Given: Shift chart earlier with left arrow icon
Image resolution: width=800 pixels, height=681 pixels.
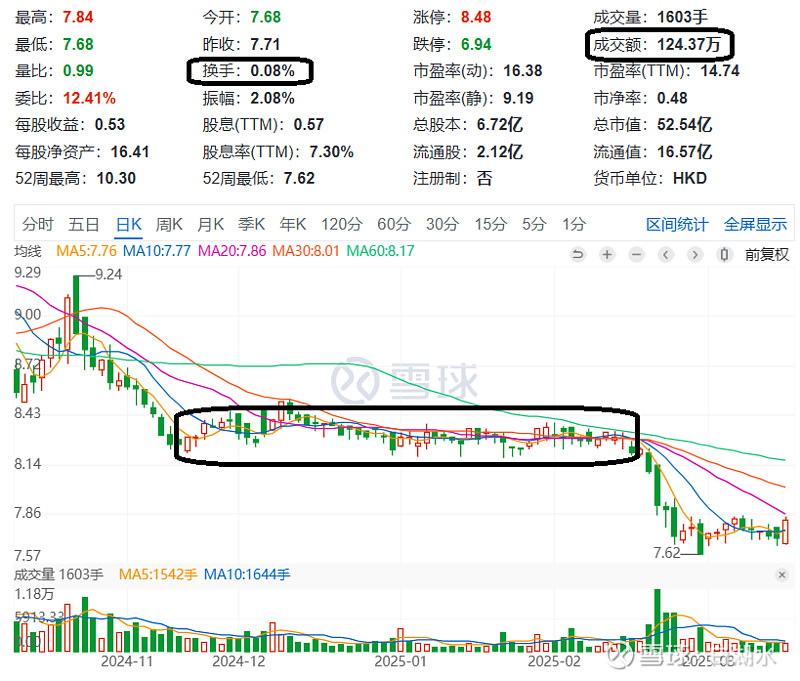Looking at the screenshot, I should coord(665,254).
